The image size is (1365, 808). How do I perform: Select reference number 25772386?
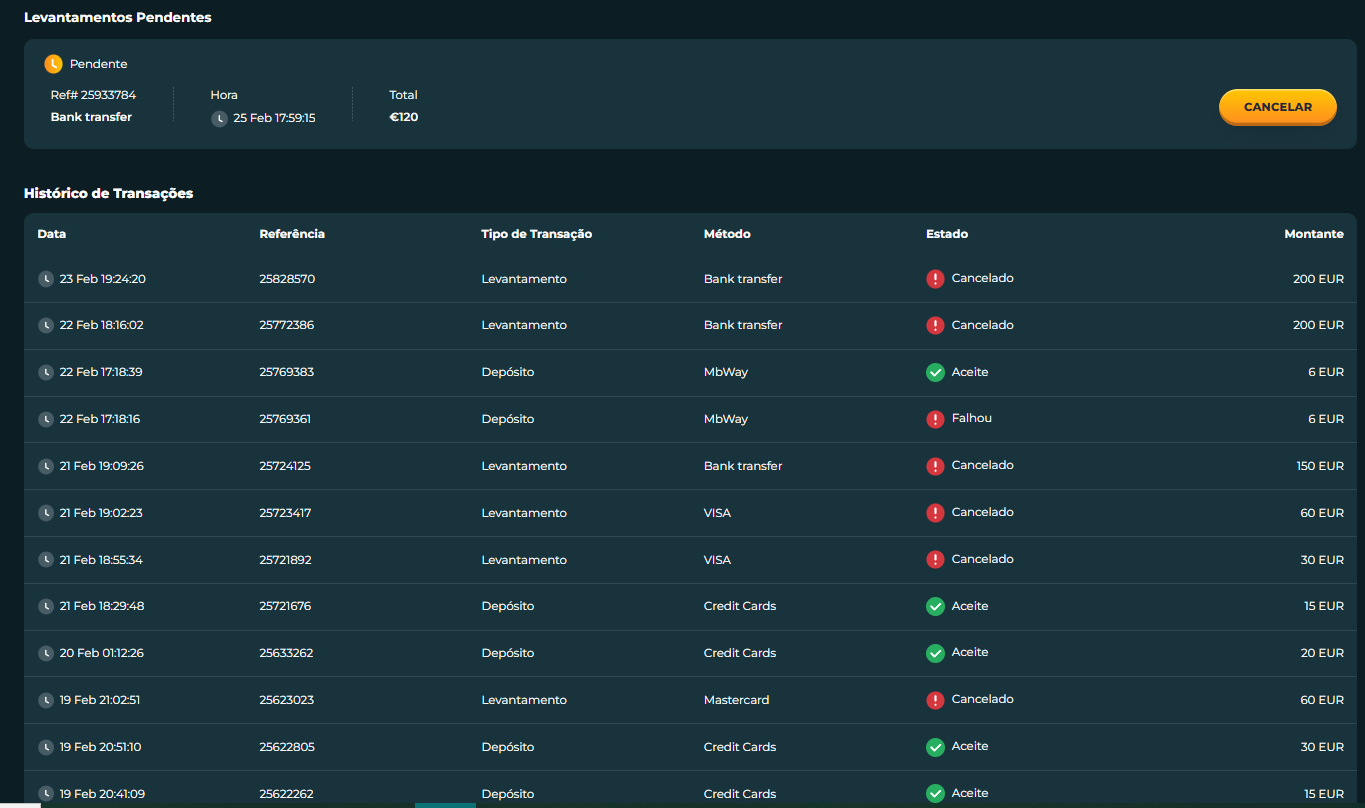(287, 325)
